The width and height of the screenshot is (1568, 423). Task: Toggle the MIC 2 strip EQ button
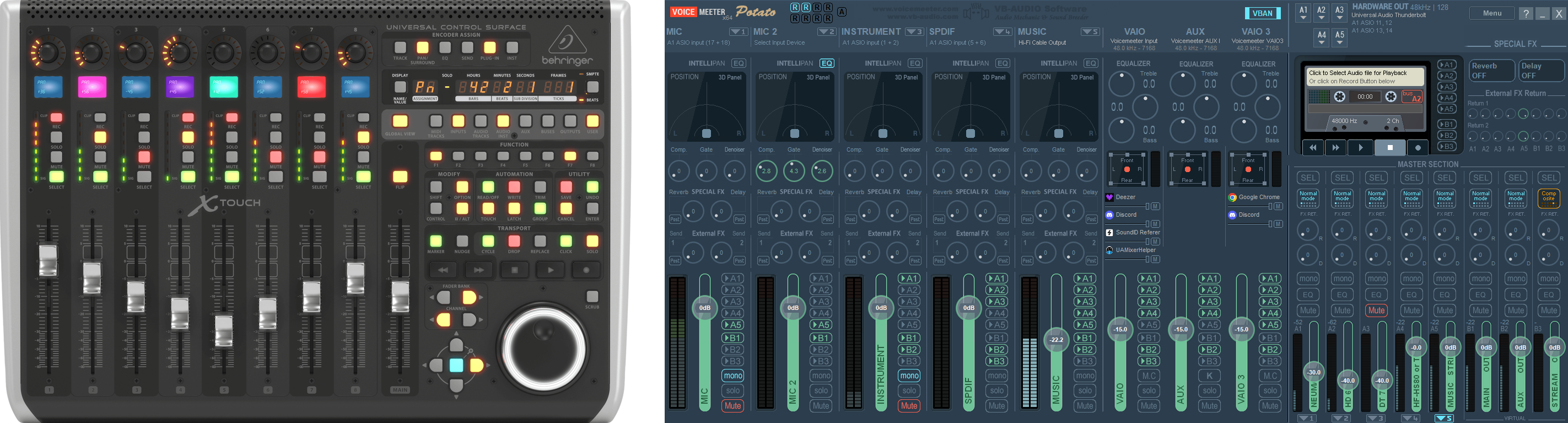click(x=827, y=63)
